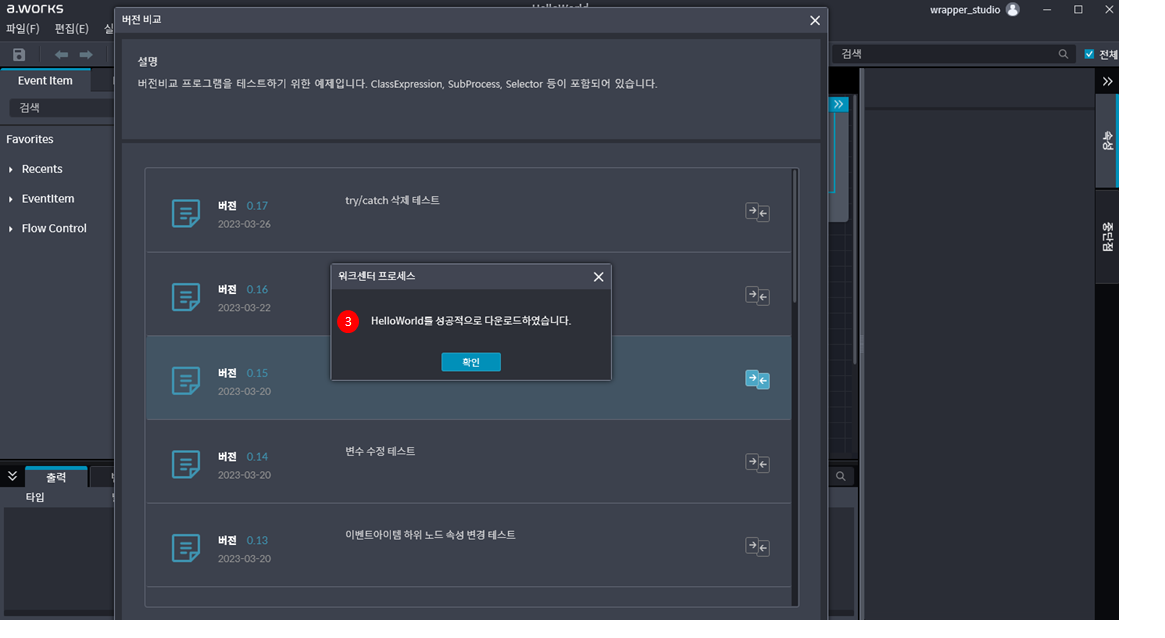Click compare icon for version 0.17
The height and width of the screenshot is (638, 1165).
[757, 211]
